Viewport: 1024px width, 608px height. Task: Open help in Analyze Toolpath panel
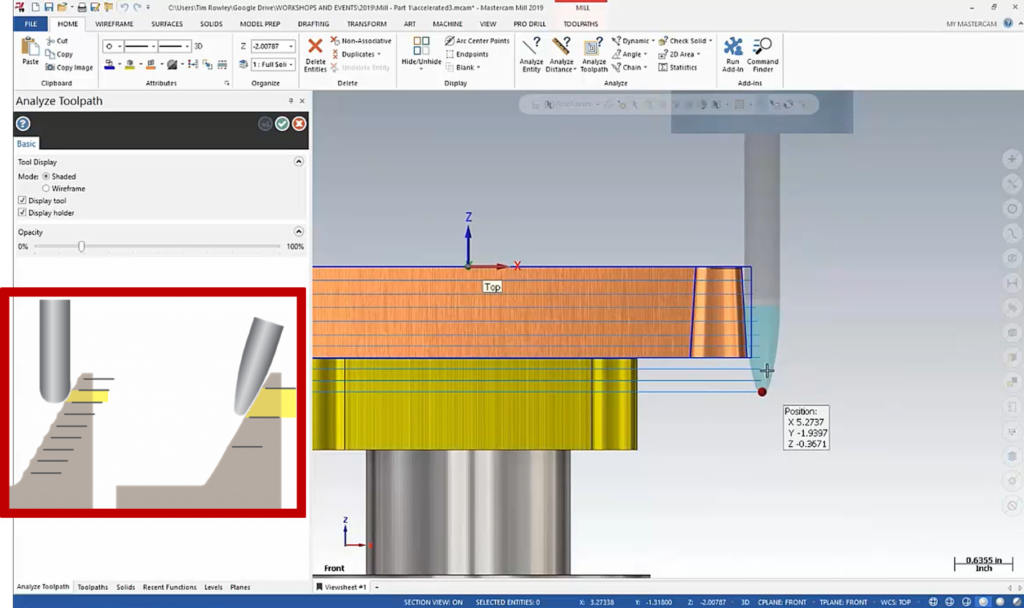coord(23,124)
